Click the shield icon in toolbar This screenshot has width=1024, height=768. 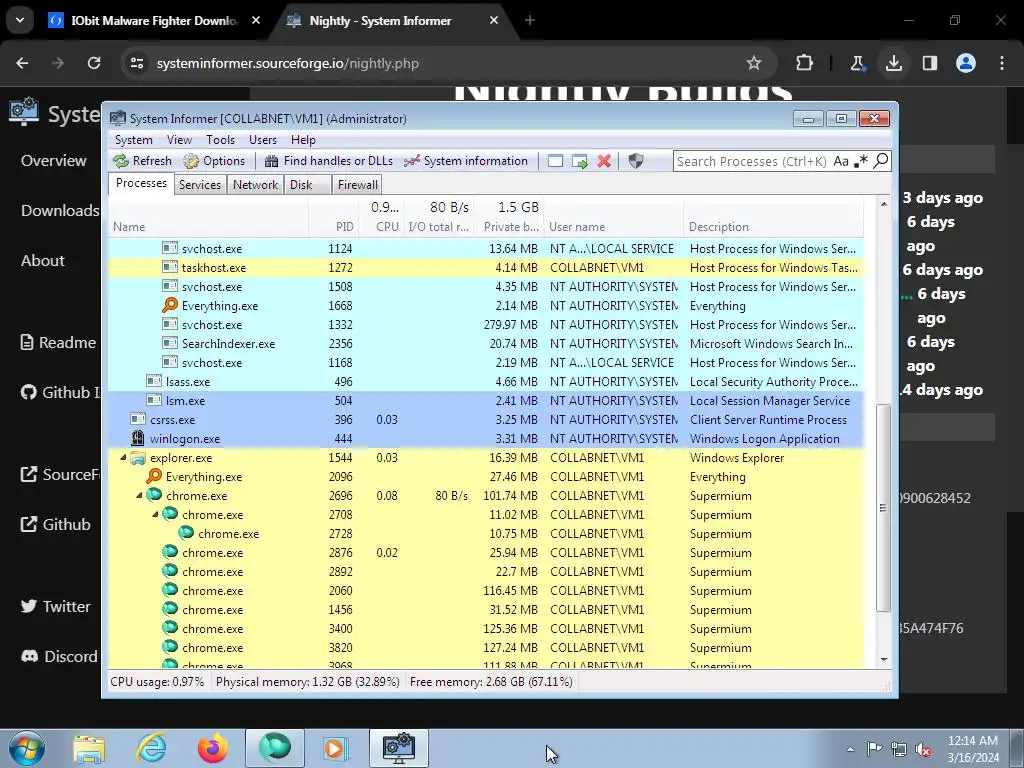click(x=635, y=161)
